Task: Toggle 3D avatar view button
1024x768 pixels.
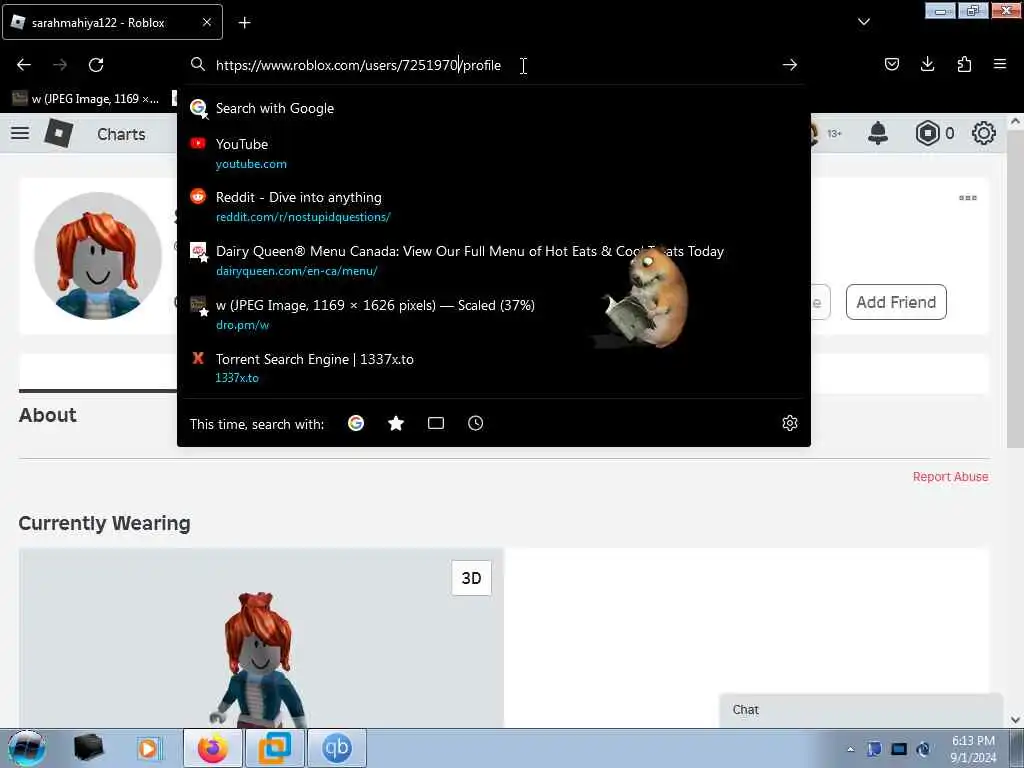Action: (x=472, y=578)
